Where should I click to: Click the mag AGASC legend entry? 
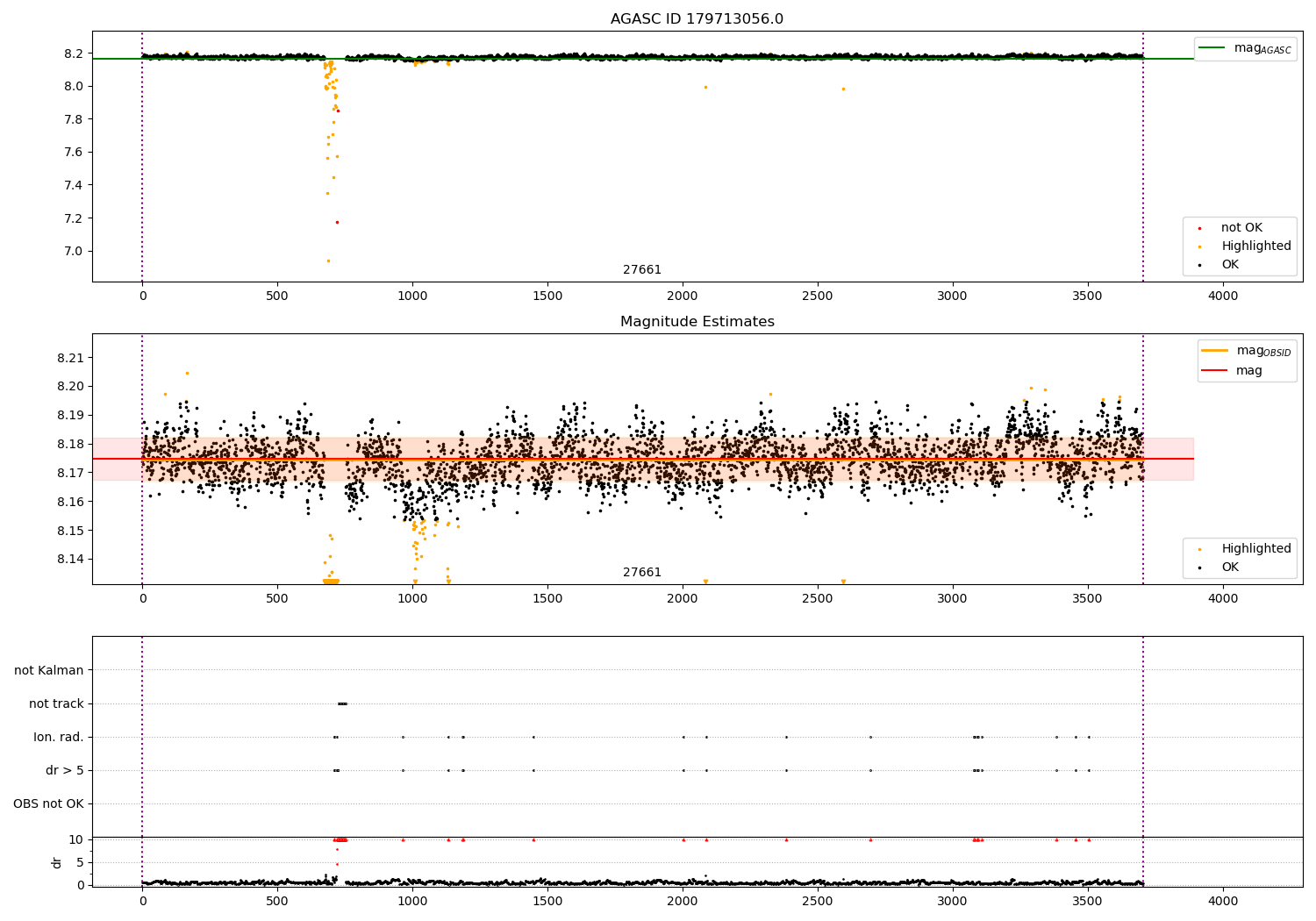(x=1245, y=48)
